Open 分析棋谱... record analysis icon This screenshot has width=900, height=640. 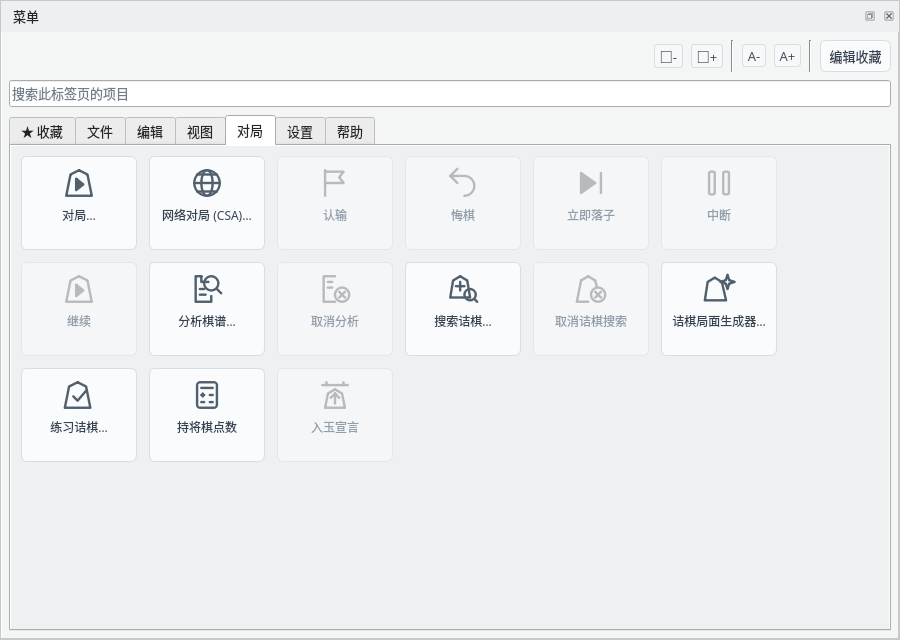coord(207,289)
